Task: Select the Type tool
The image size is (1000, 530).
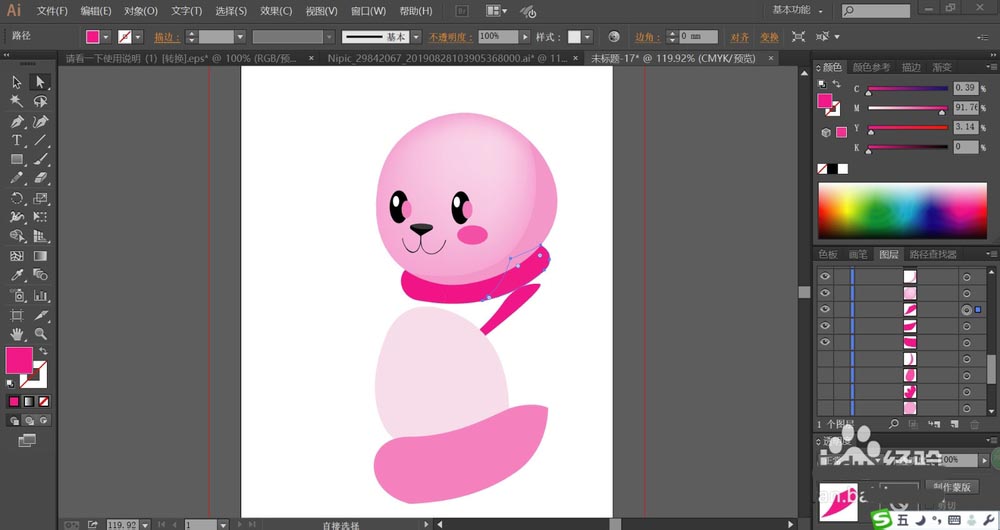Action: point(17,140)
